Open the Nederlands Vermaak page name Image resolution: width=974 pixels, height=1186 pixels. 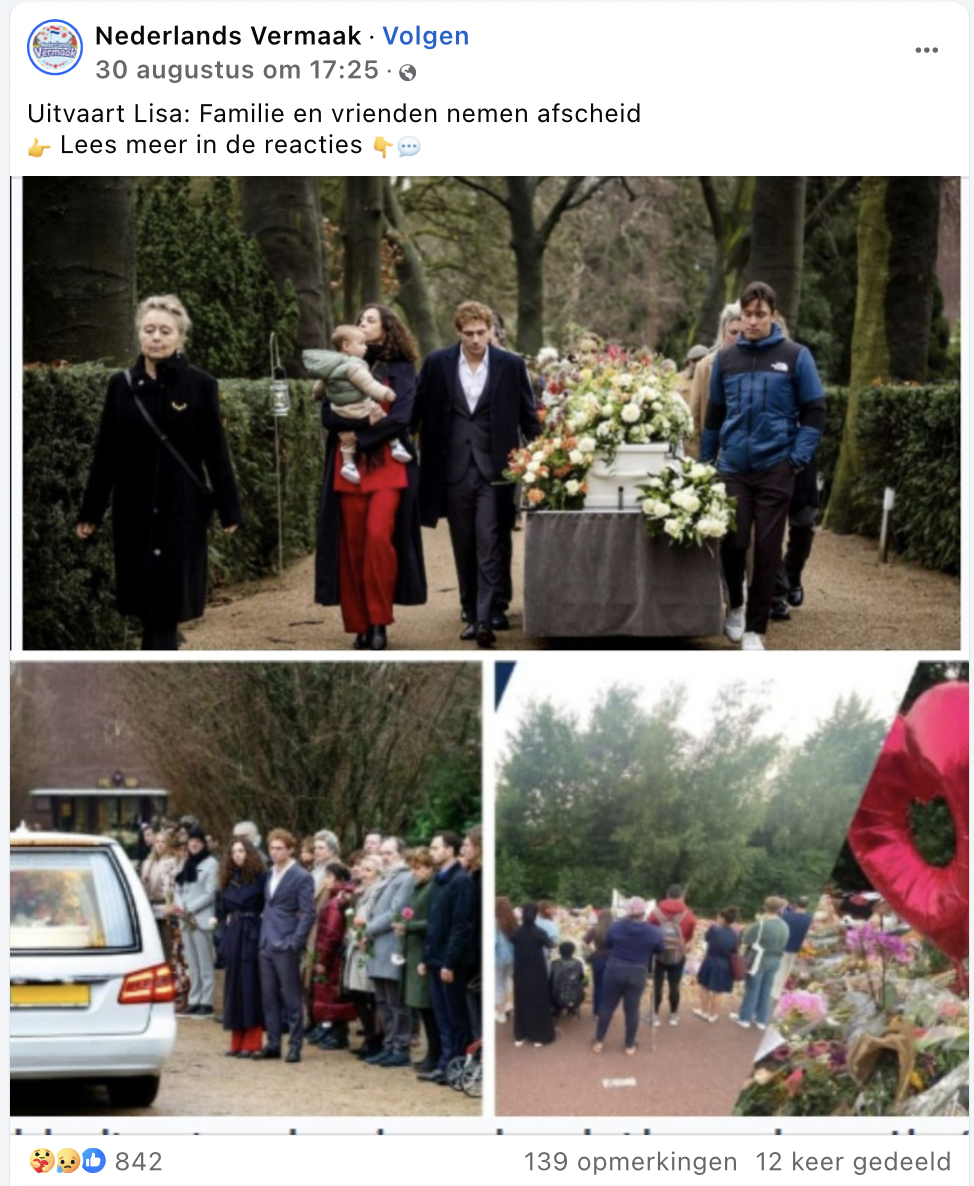pyautogui.click(x=228, y=36)
